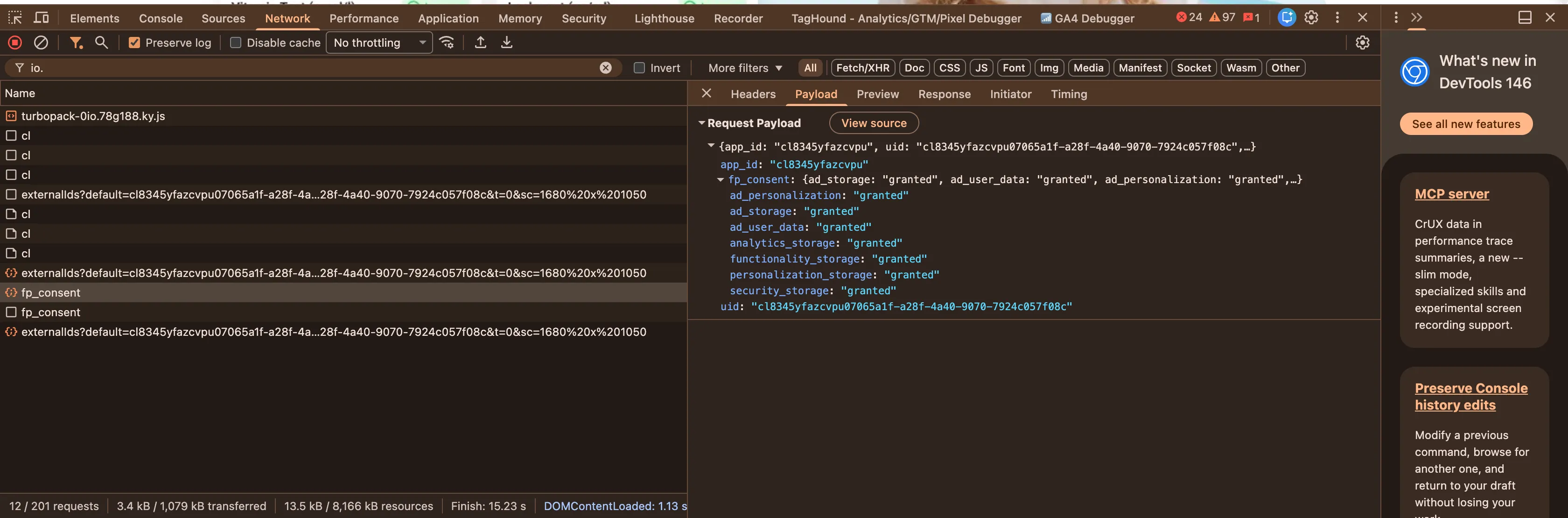This screenshot has height=518, width=1568.
Task: Filter requests by Font type
Action: point(1014,68)
